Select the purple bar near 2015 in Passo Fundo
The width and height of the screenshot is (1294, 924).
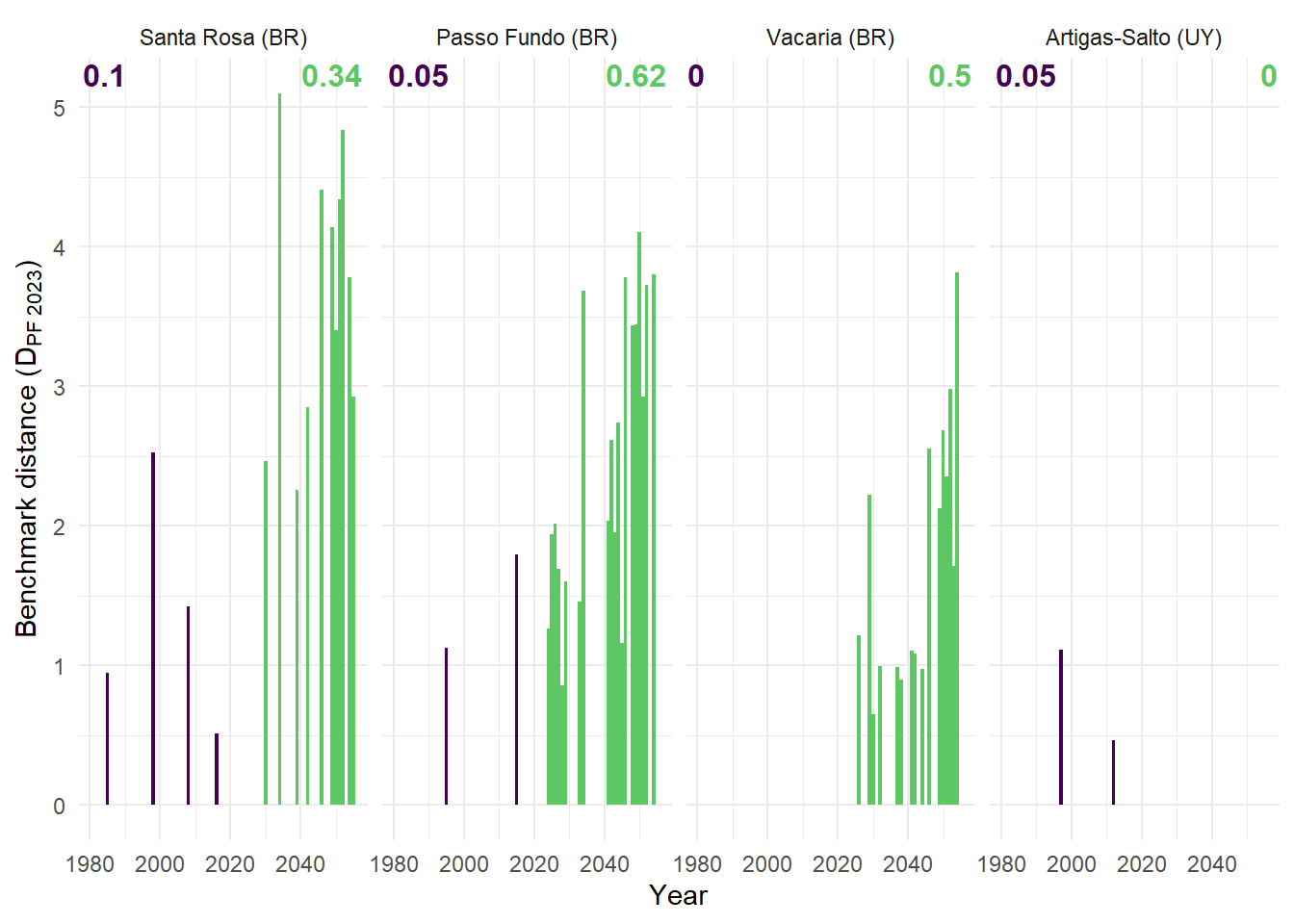pyautogui.click(x=517, y=679)
